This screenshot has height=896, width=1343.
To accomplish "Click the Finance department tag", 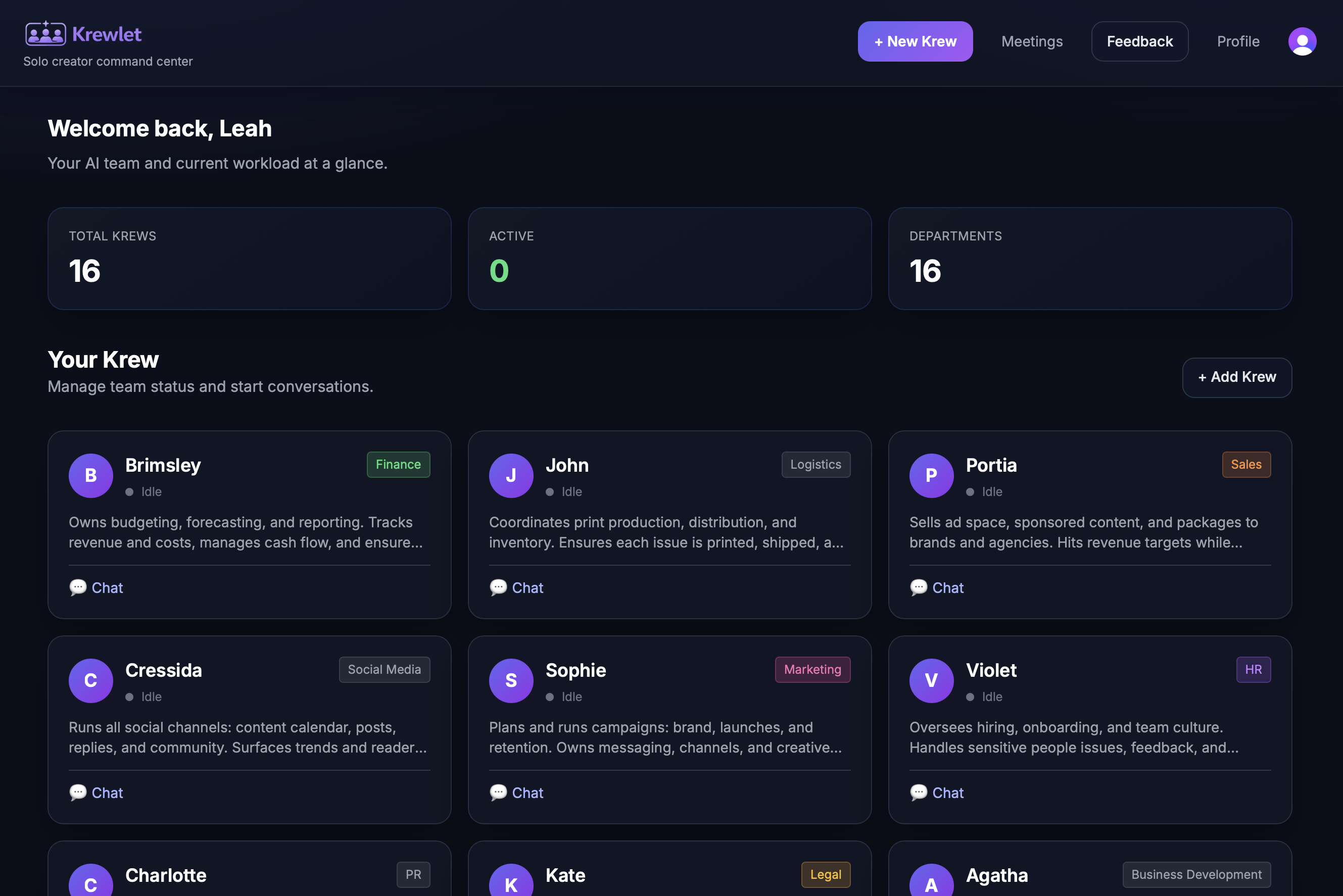I will click(398, 465).
